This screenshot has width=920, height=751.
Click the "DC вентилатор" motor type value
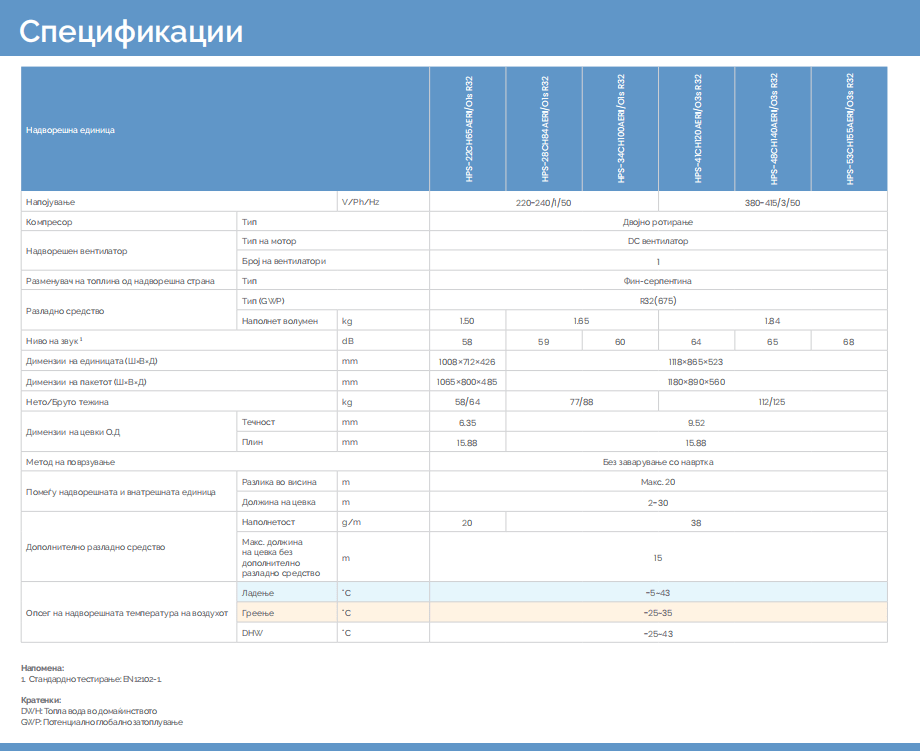(x=657, y=241)
